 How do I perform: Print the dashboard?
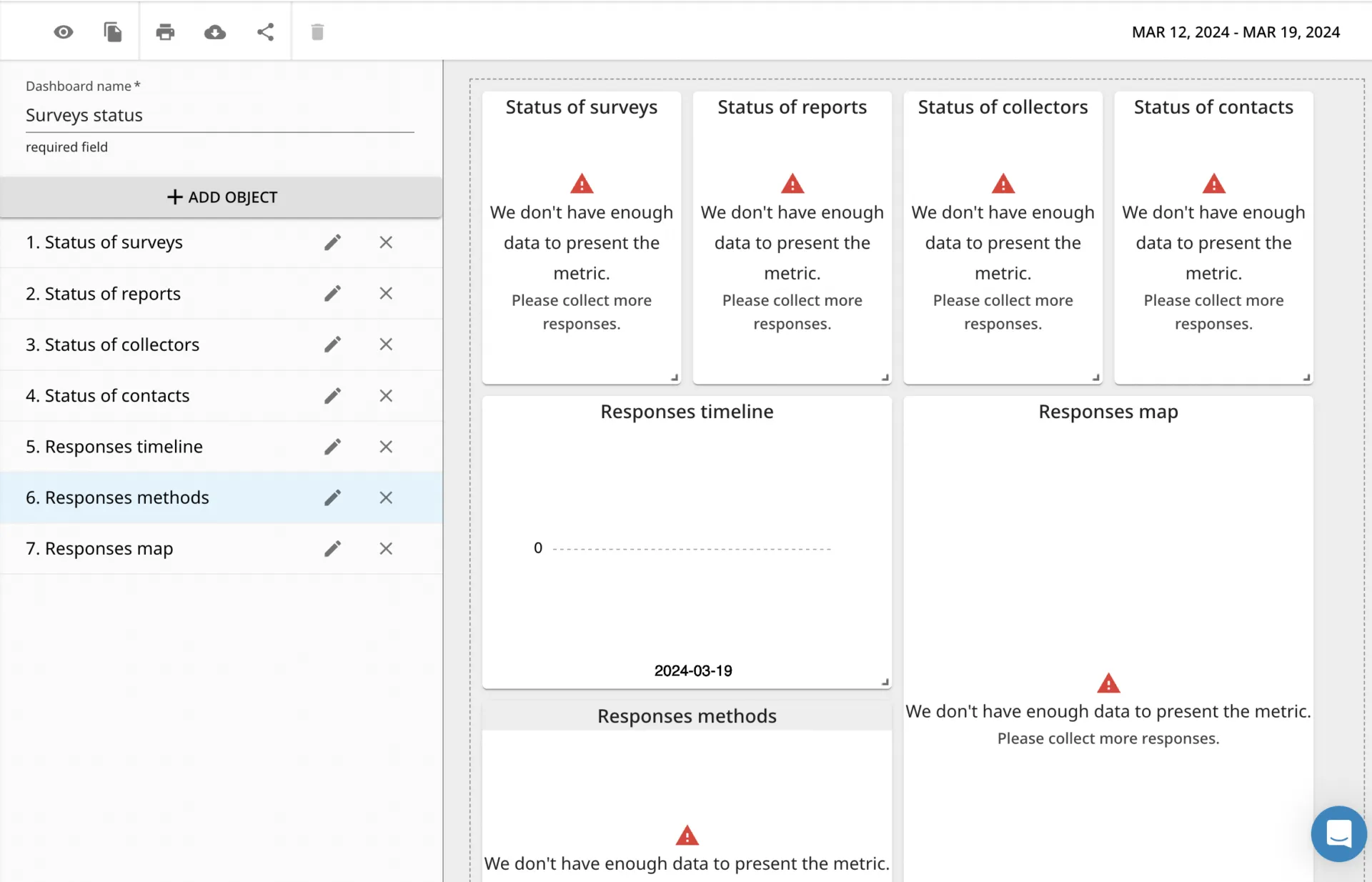[165, 32]
